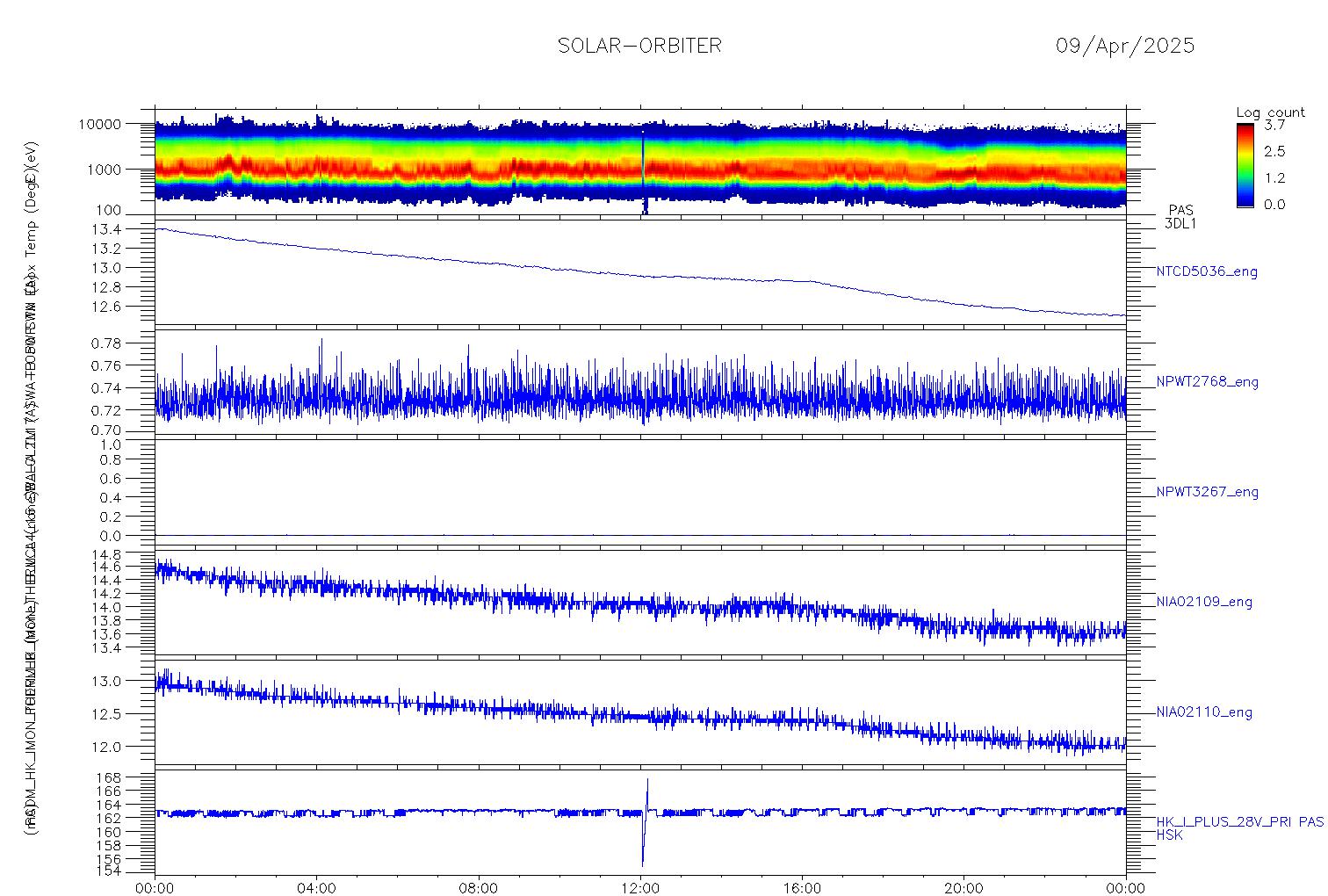Click the SOLAR-ORBITER title text

[639, 46]
